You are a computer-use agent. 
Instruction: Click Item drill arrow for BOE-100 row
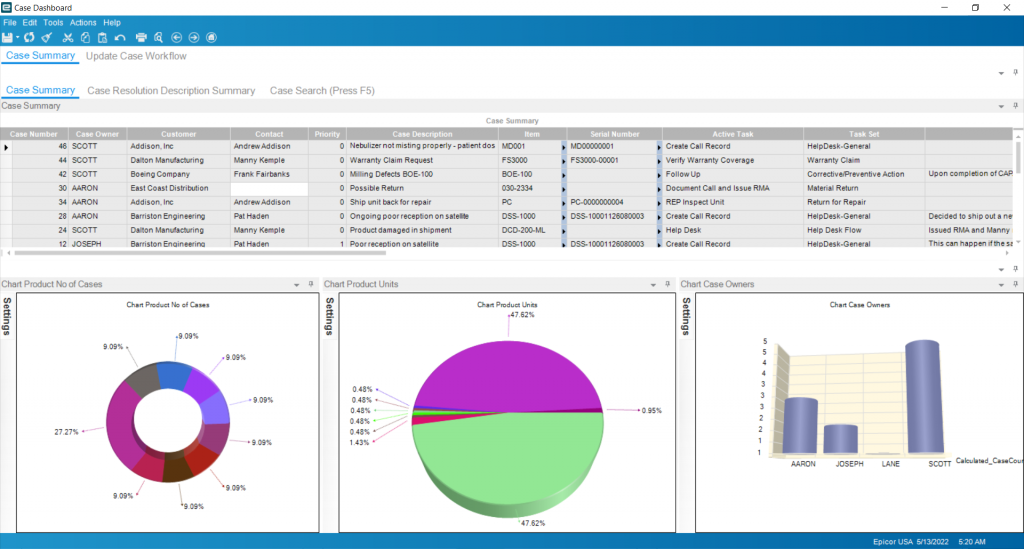(x=564, y=174)
